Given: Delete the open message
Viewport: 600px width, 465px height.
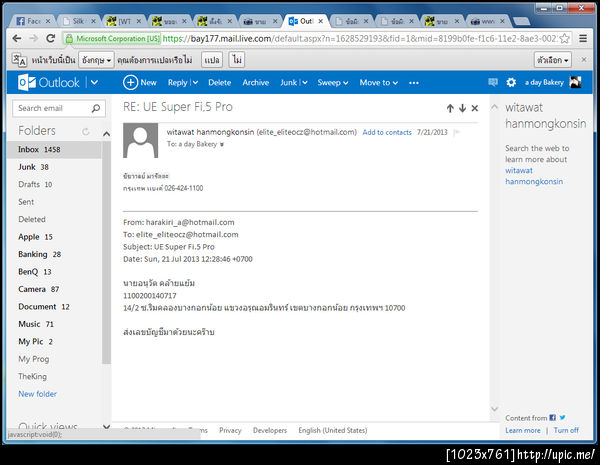Looking at the screenshot, I should click(220, 82).
